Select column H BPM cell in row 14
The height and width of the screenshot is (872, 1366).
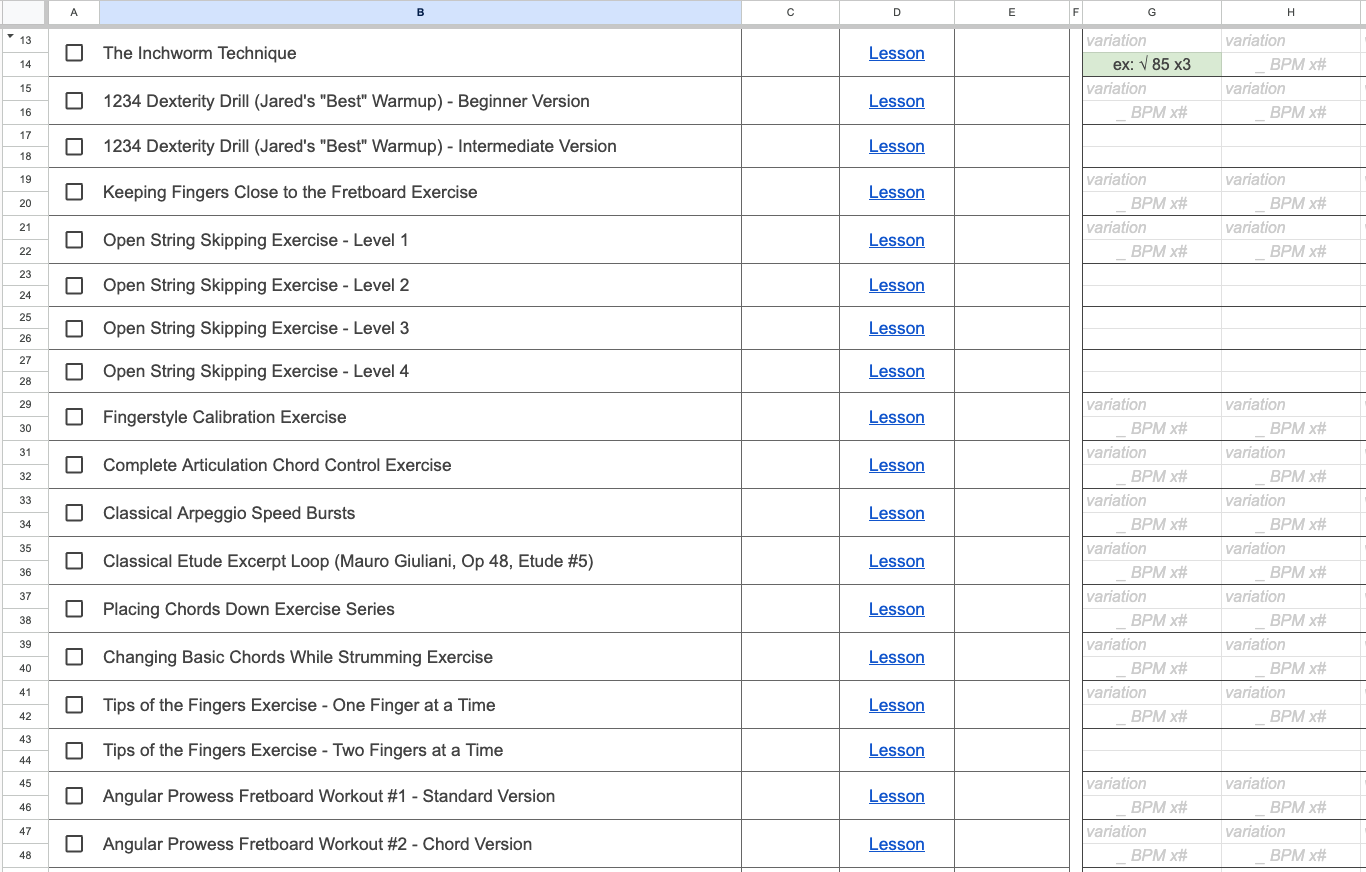pos(1291,64)
